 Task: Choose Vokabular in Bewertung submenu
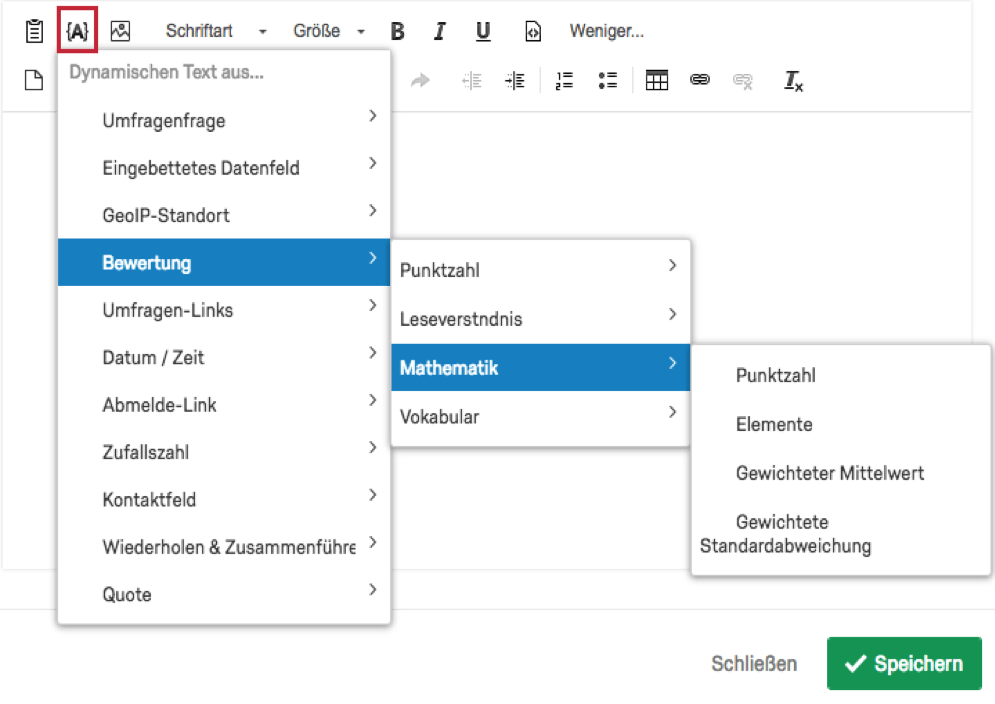(x=541, y=416)
